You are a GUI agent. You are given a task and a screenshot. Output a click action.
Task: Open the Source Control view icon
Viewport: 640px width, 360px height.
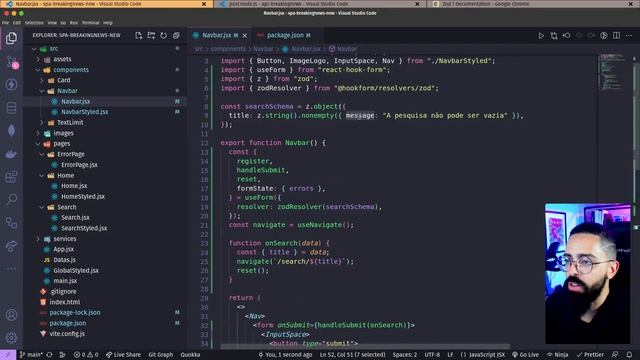click(11, 62)
